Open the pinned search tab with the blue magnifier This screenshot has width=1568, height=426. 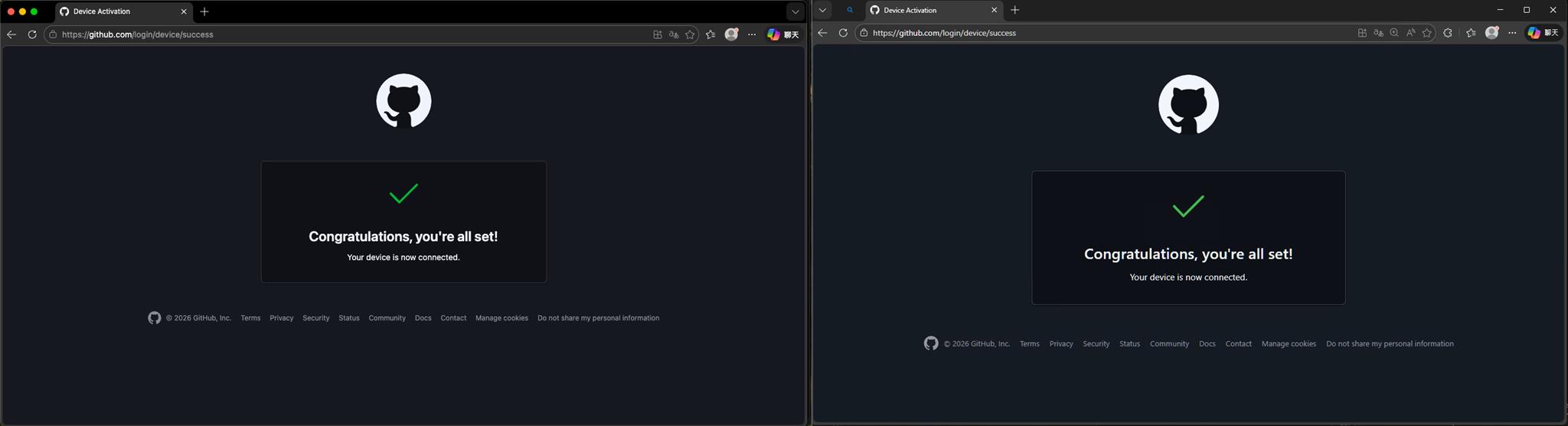coord(850,10)
